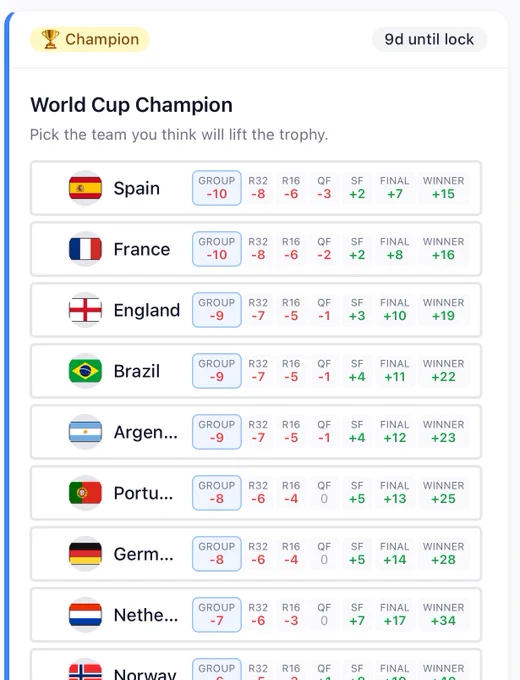
Task: Click Portugal's SF +5 cell
Action: pos(357,493)
